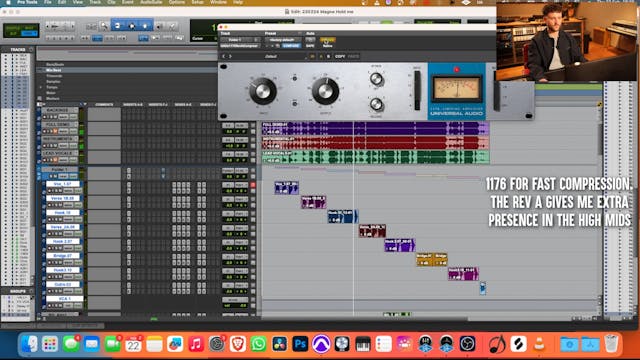Open Photoshop from the Dock
Image resolution: width=640 pixels, height=360 pixels.
pos(300,344)
